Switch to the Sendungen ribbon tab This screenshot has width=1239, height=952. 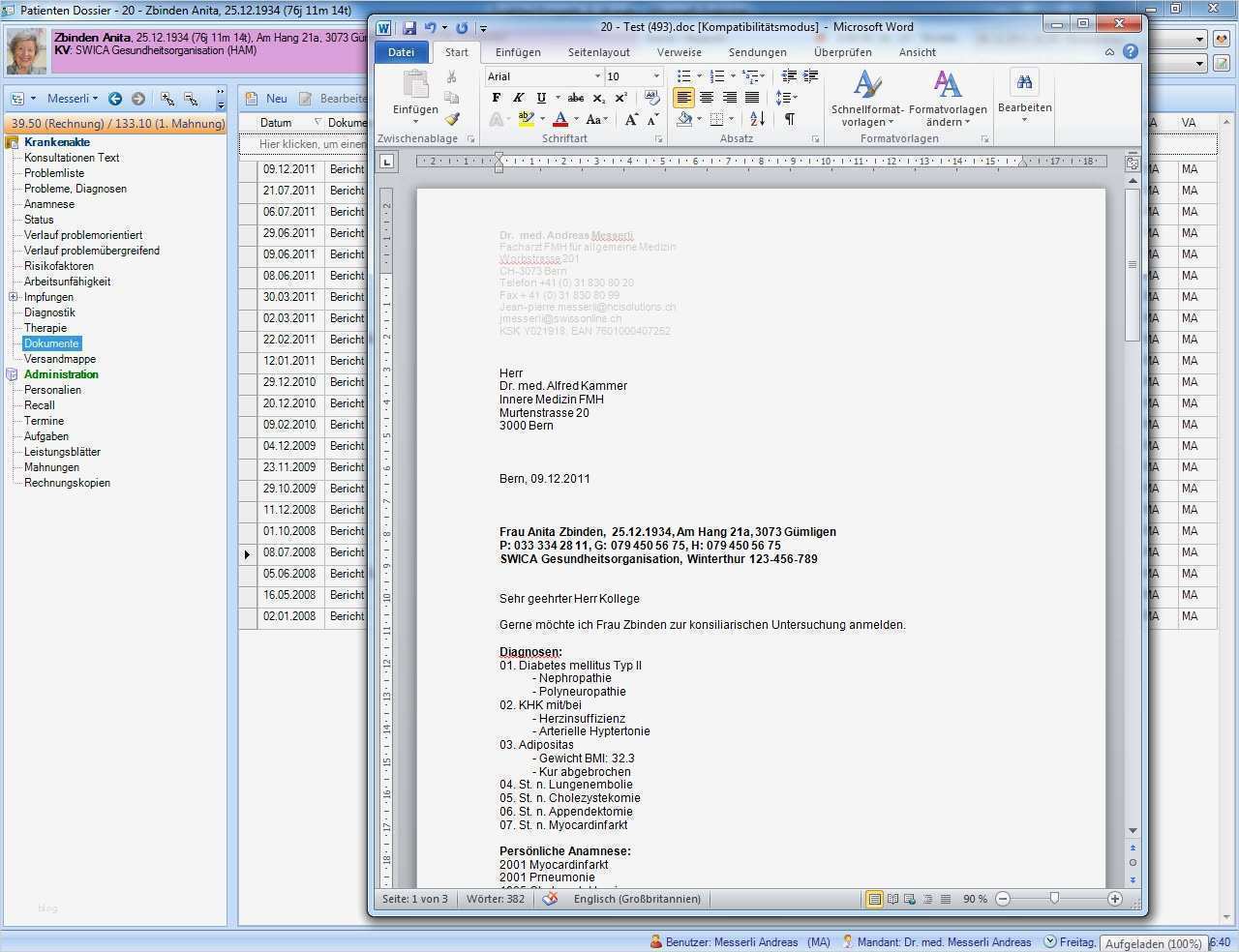[758, 52]
